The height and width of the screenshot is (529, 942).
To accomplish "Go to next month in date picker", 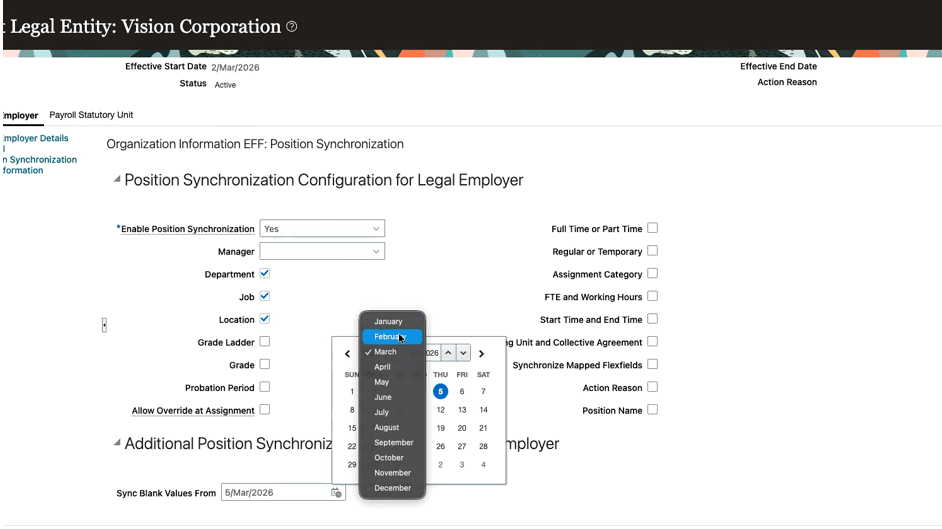I will 481,354.
